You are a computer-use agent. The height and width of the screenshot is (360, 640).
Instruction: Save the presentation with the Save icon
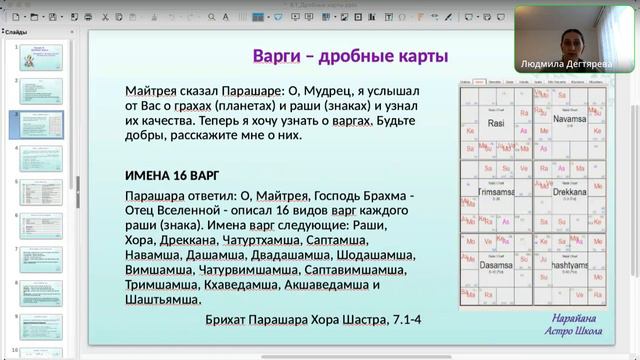[x=53, y=17]
